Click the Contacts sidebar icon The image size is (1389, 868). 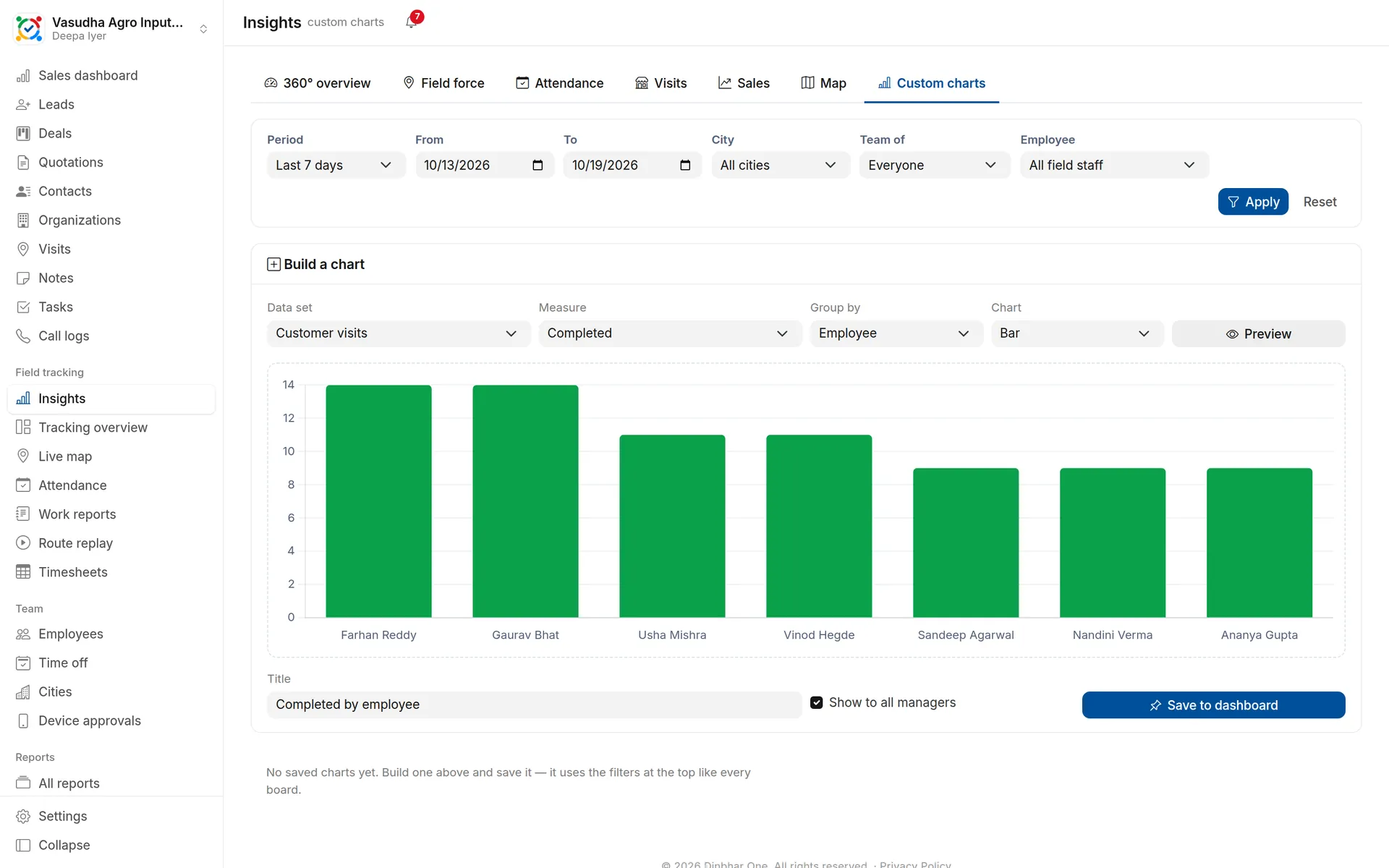[23, 192]
